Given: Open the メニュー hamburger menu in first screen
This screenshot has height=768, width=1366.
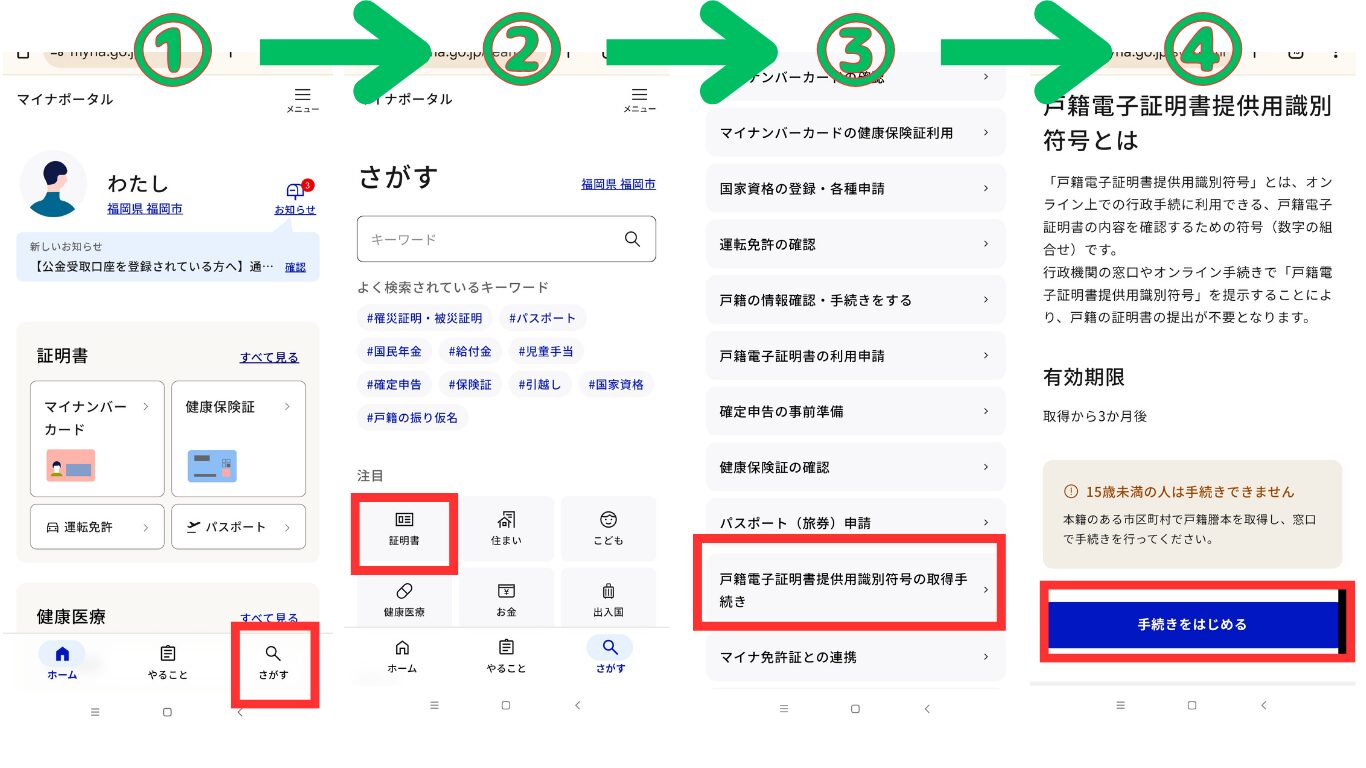Looking at the screenshot, I should point(302,99).
